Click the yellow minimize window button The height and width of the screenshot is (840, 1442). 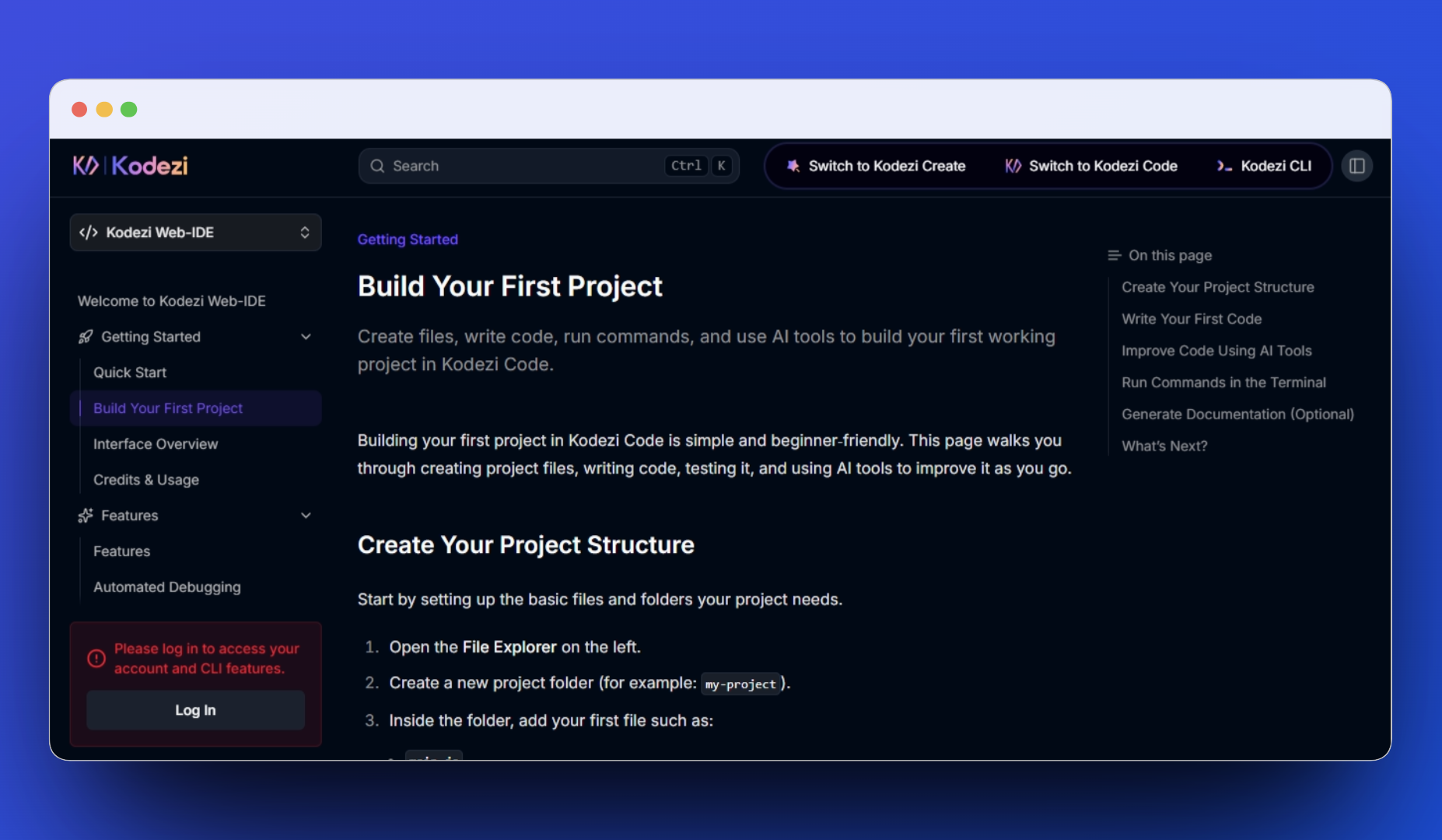pyautogui.click(x=104, y=110)
